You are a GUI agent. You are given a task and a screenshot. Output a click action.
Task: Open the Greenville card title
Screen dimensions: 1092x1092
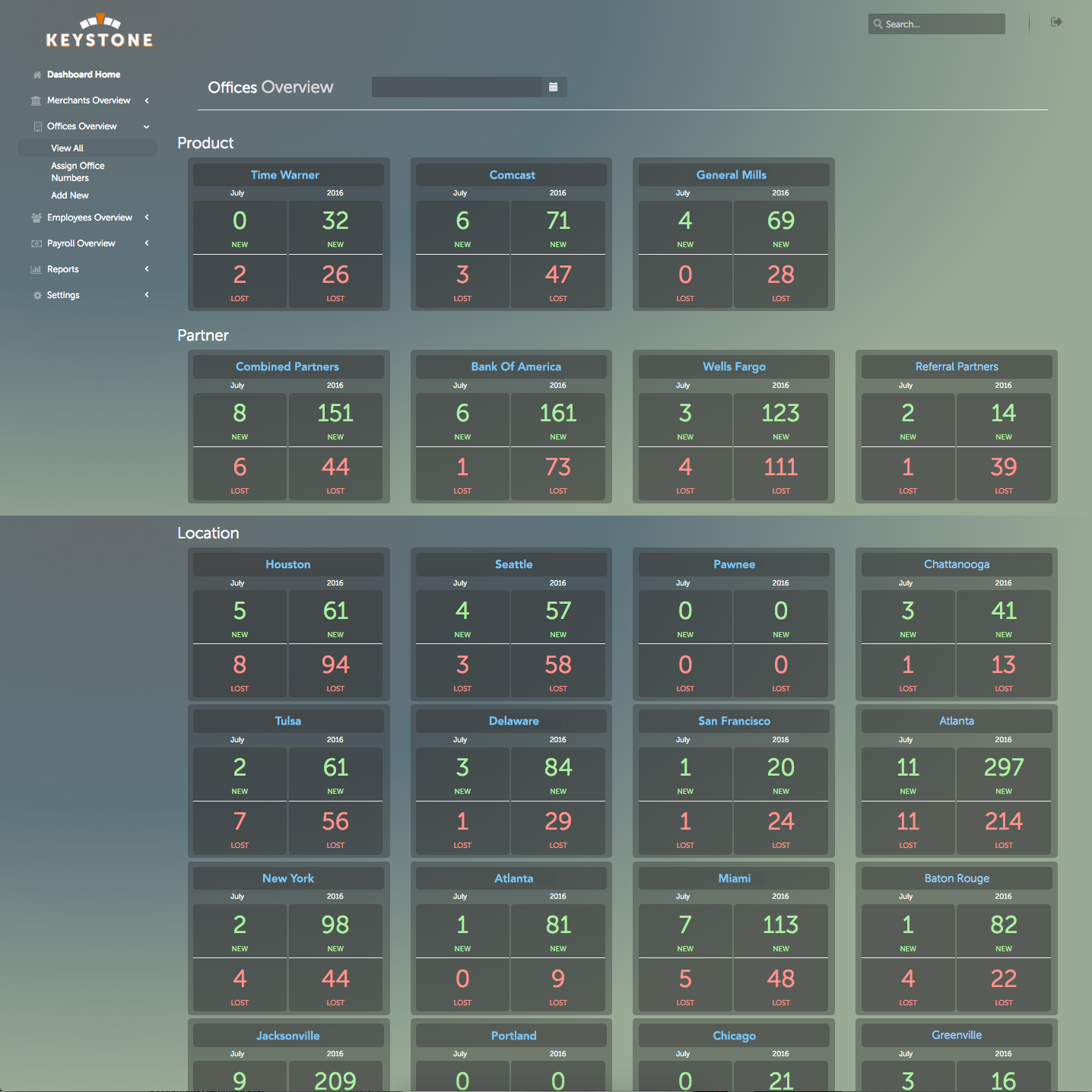(957, 1035)
